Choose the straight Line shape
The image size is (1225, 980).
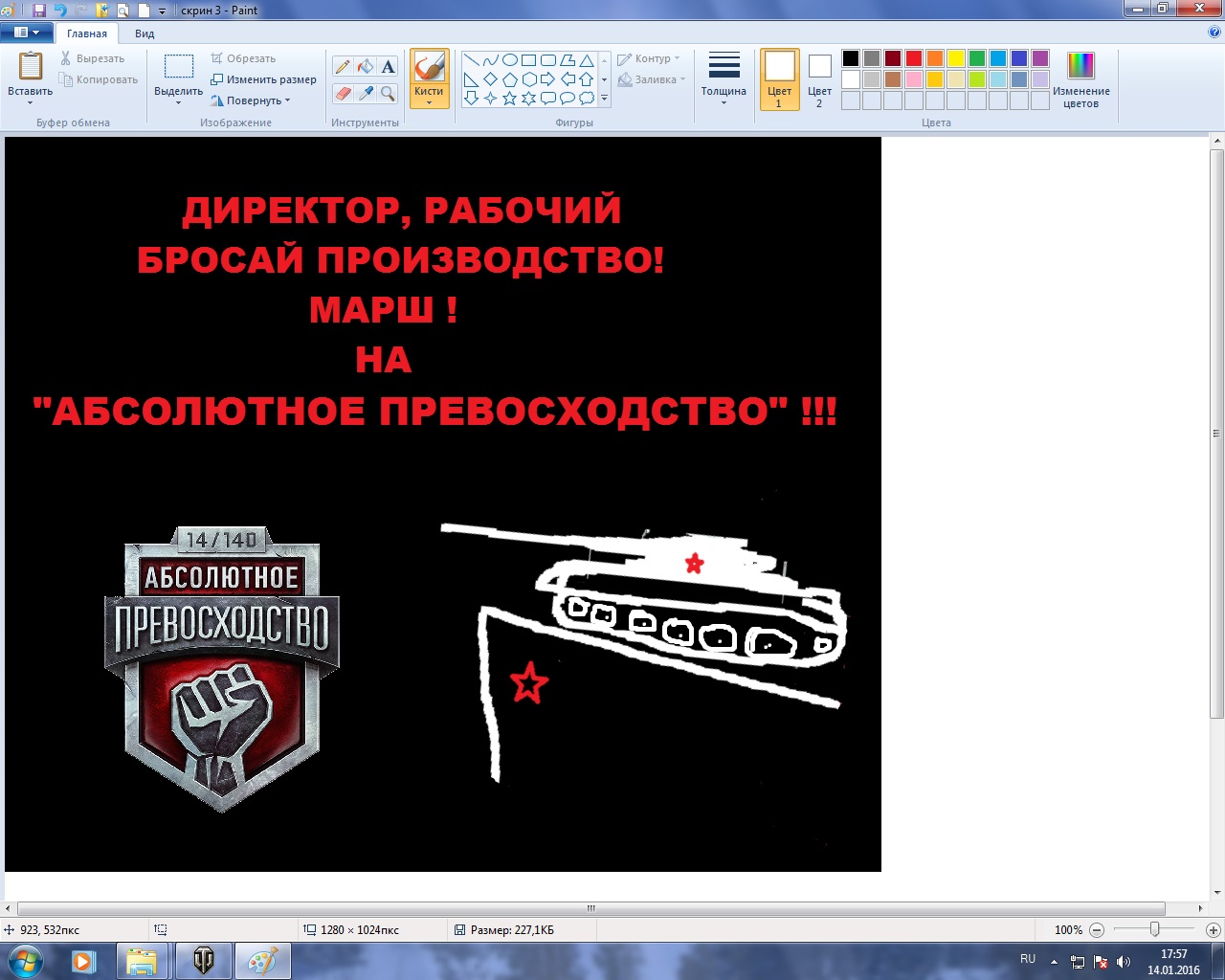[x=471, y=60]
